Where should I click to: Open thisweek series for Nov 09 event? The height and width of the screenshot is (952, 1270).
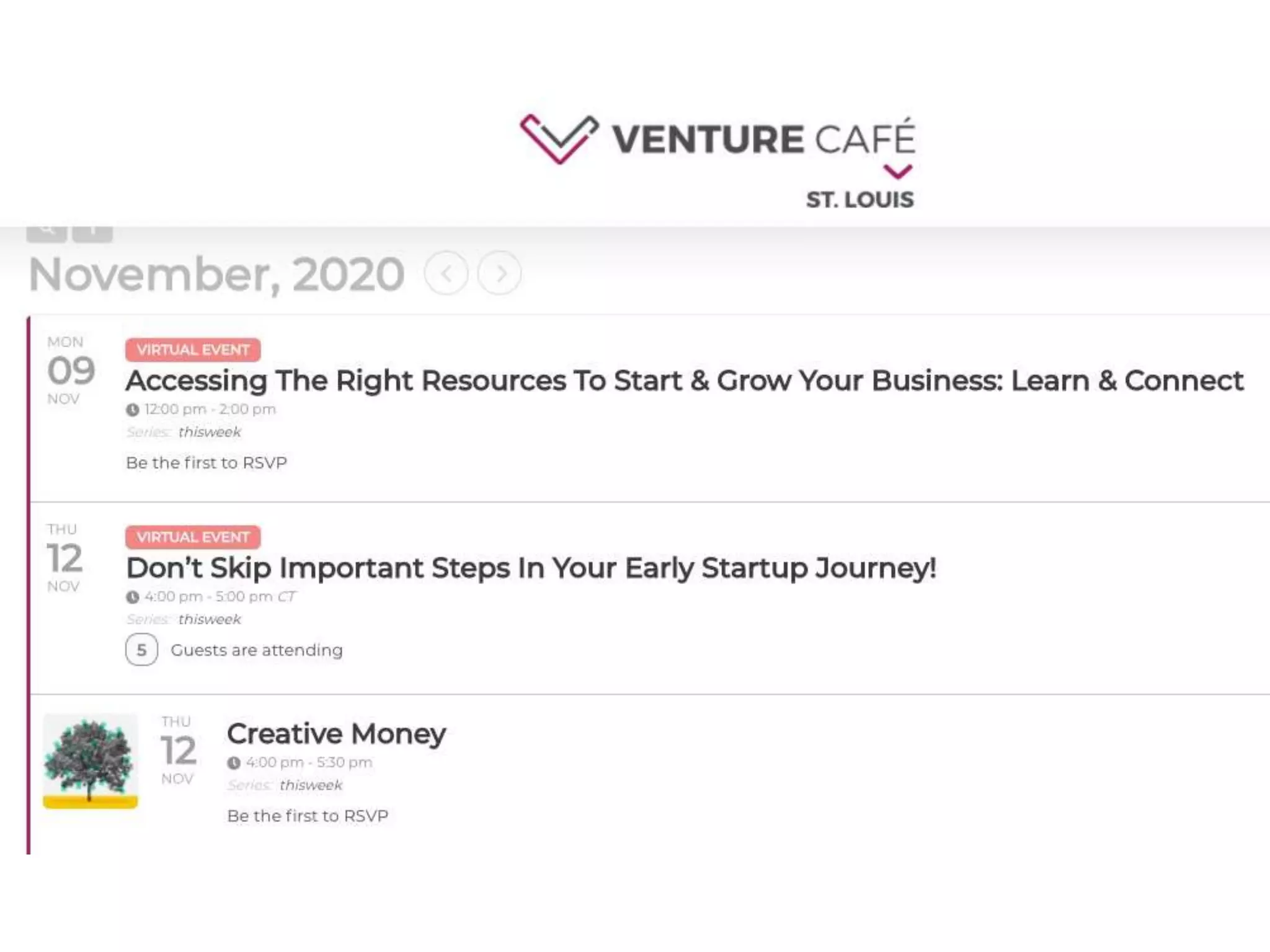click(x=210, y=432)
